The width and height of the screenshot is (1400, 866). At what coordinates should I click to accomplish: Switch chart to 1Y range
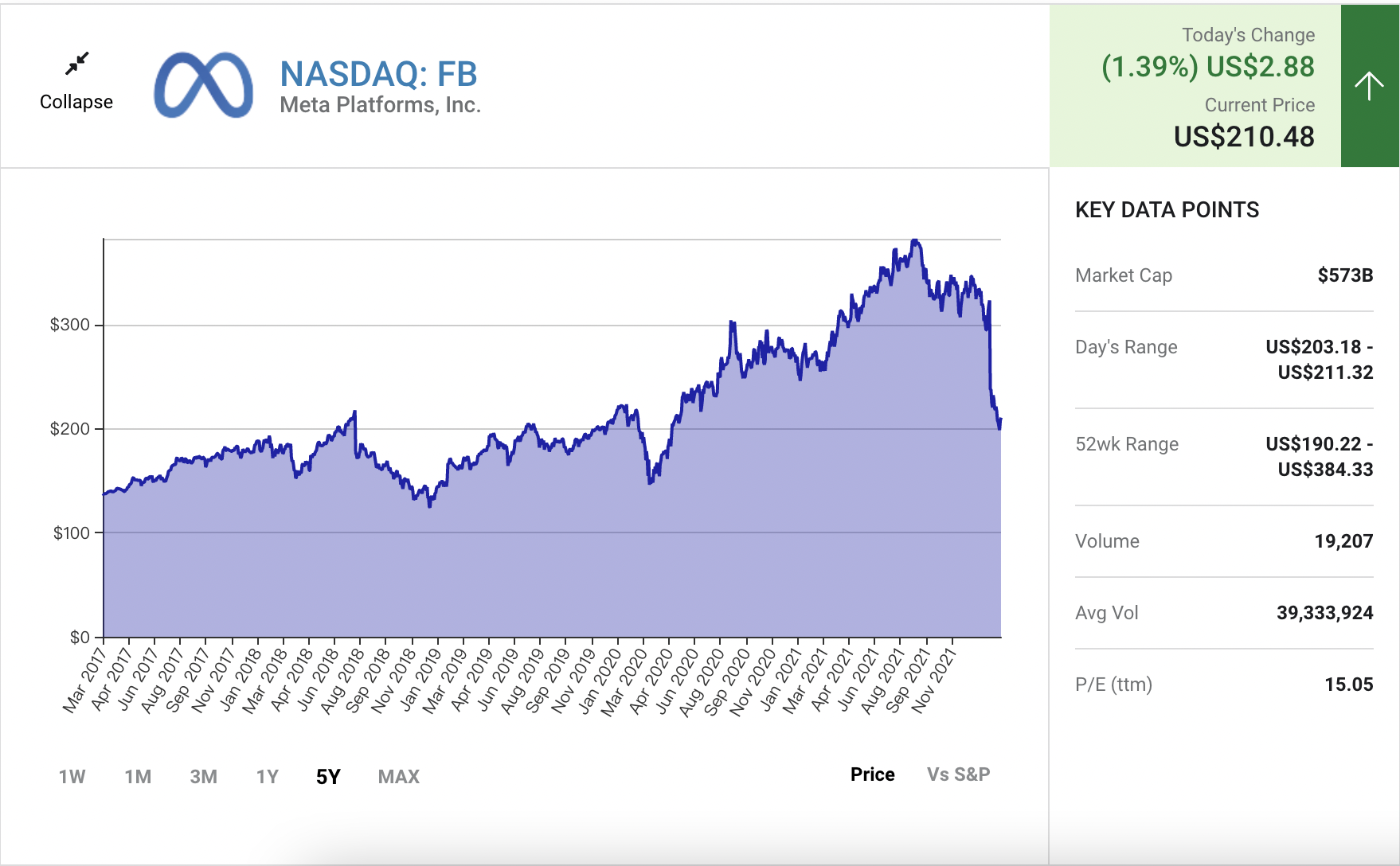click(x=268, y=777)
